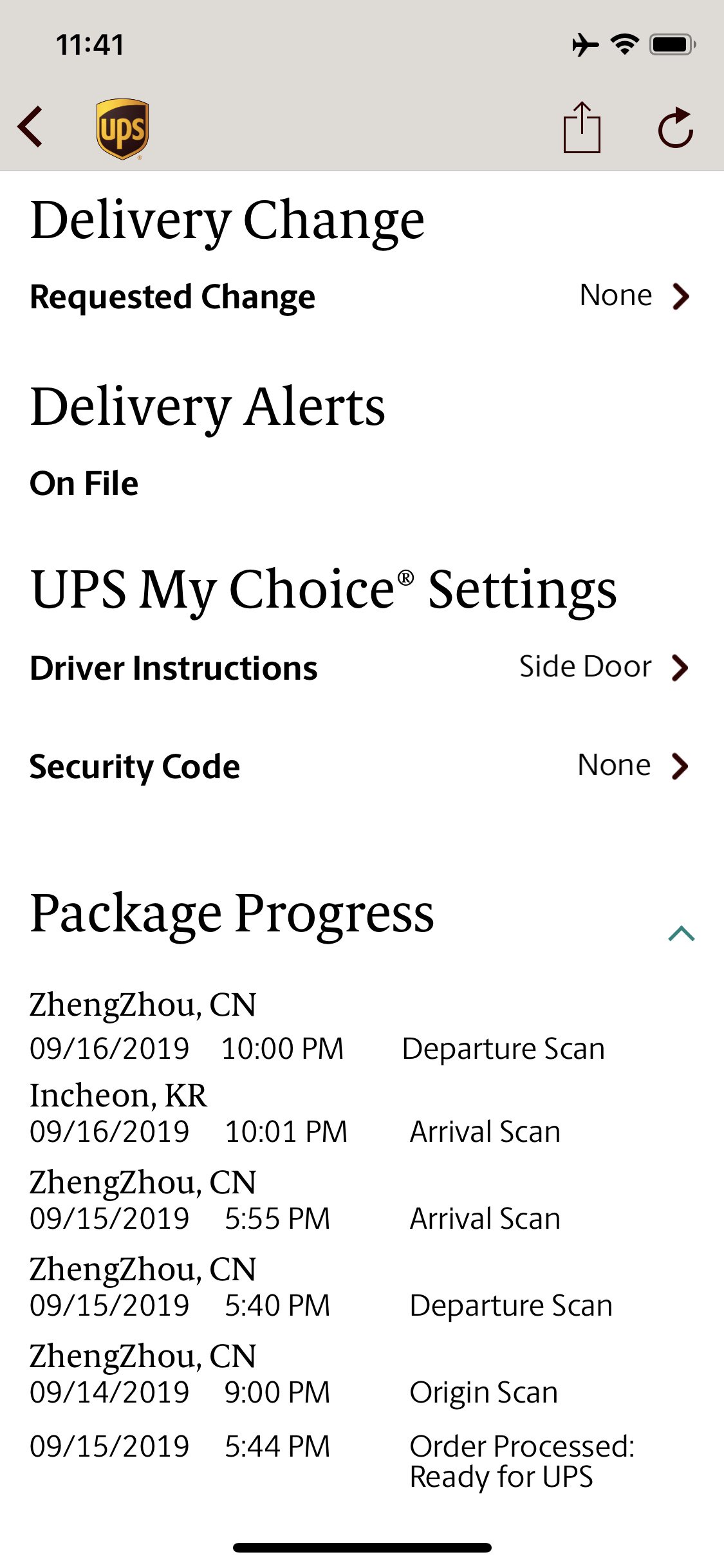This screenshot has height=1568, width=724.
Task: Collapse the Package Progress section
Action: tap(682, 933)
